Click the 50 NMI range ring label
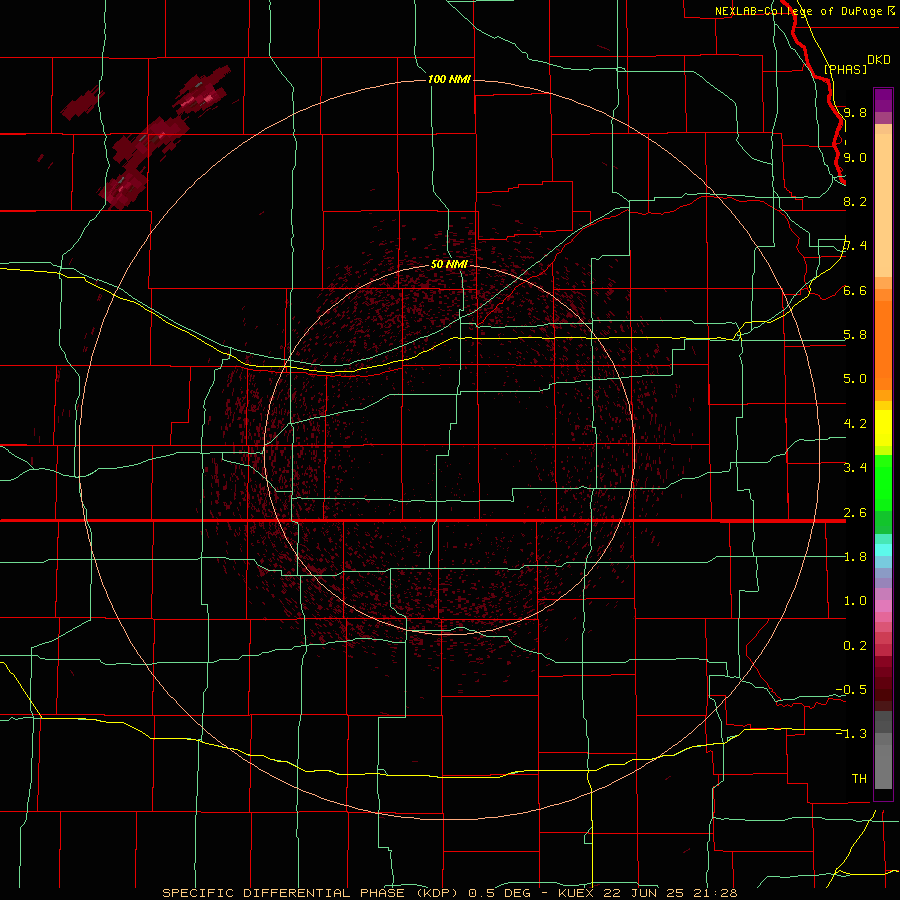900x900 pixels. click(449, 264)
